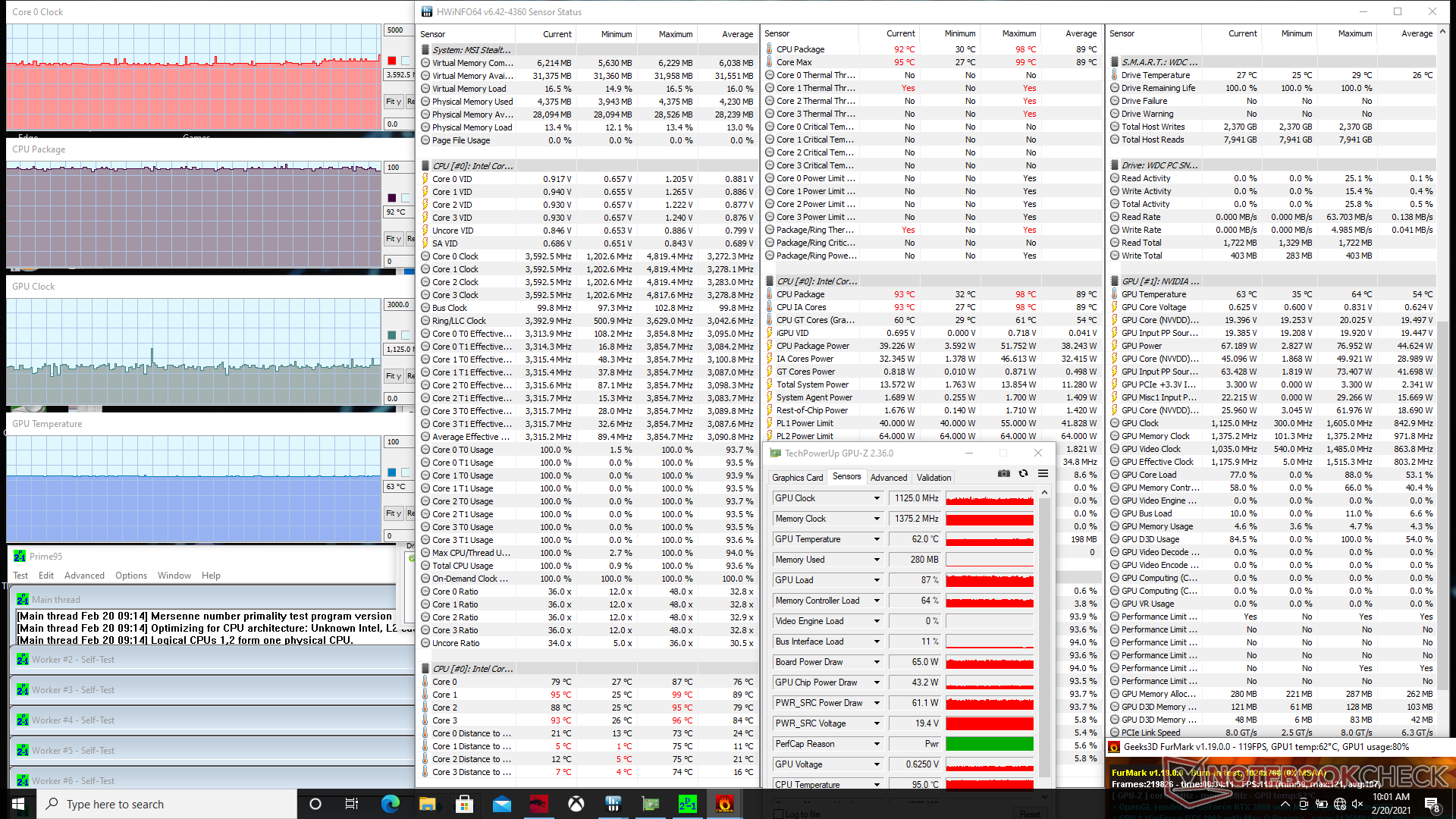
Task: Open the GPU-Z hamburger menu
Action: tap(1043, 473)
